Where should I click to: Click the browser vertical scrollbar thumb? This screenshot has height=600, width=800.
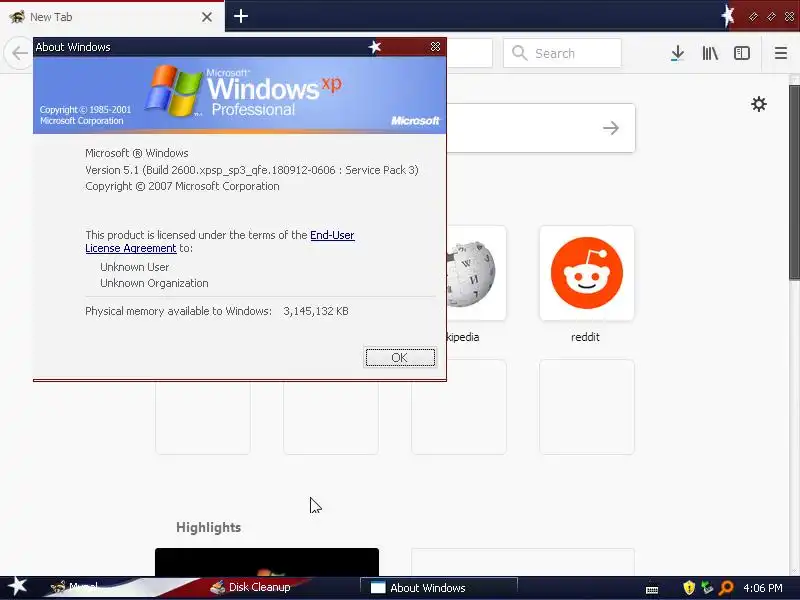794,182
